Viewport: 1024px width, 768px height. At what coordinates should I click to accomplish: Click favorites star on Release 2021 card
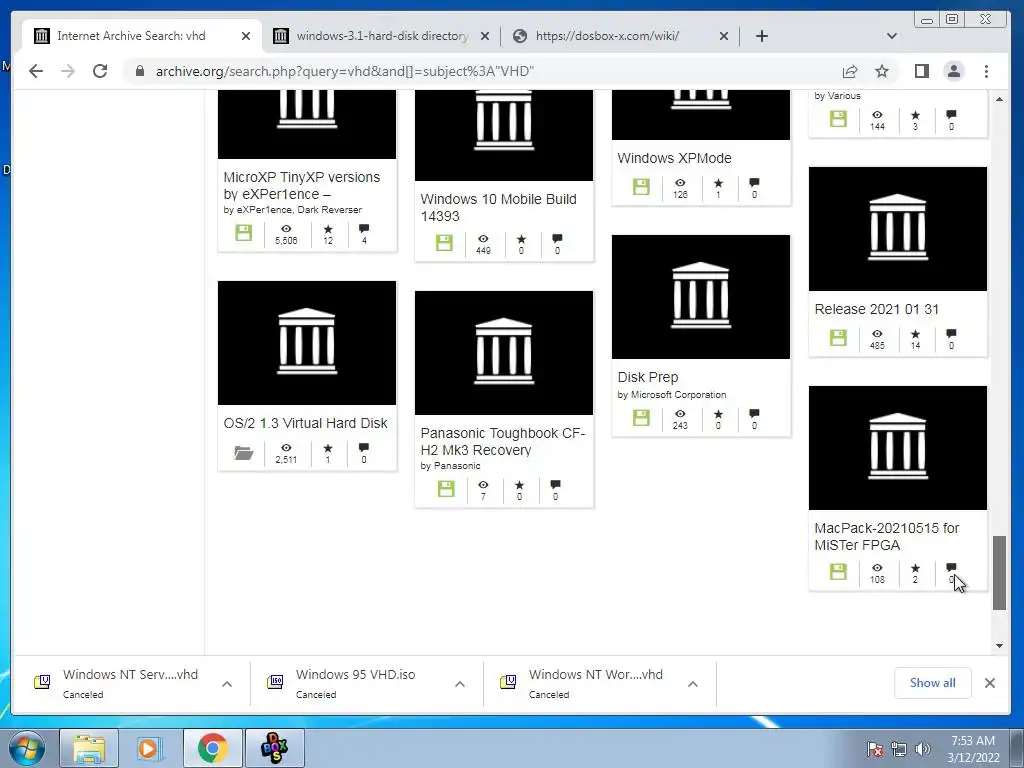click(915, 334)
